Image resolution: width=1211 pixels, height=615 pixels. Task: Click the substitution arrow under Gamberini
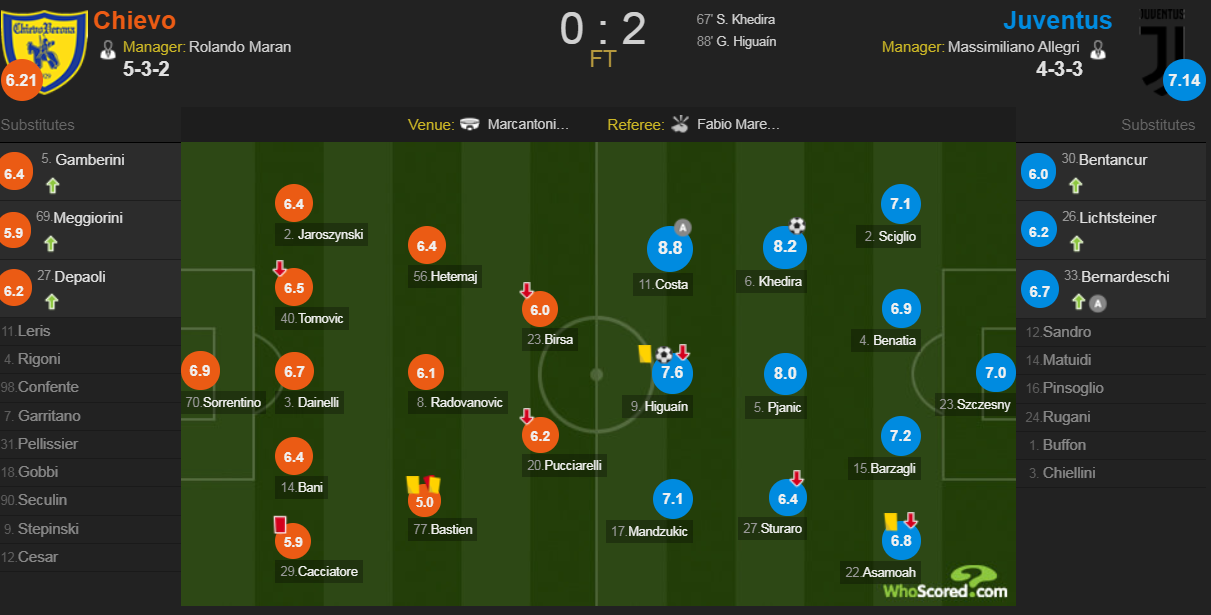click(52, 185)
